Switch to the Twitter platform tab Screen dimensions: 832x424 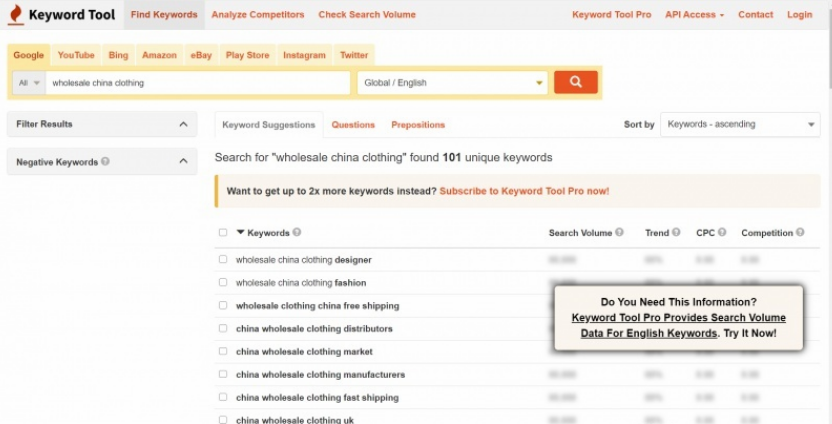tap(354, 55)
